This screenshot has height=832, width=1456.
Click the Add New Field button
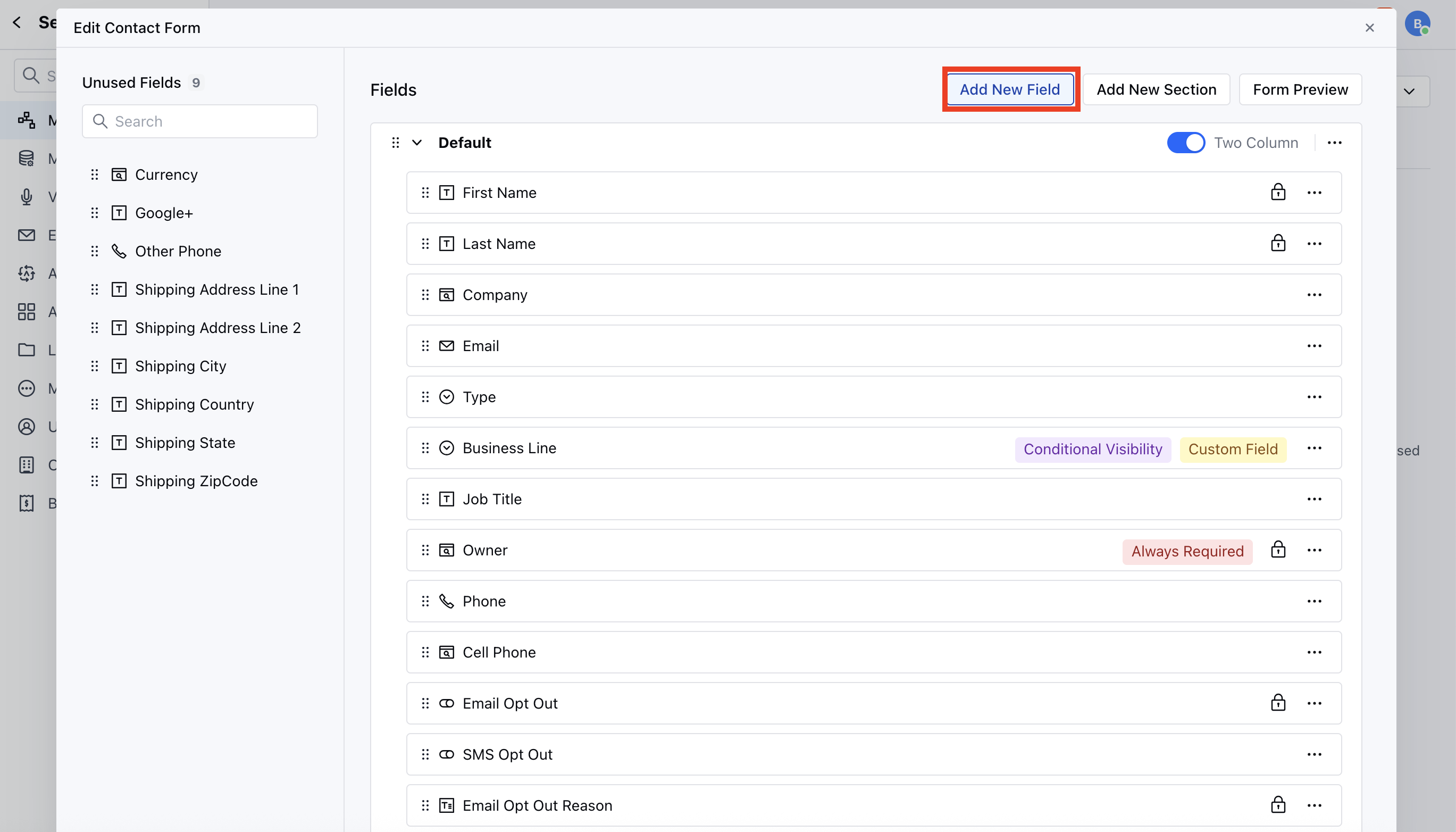(x=1009, y=89)
